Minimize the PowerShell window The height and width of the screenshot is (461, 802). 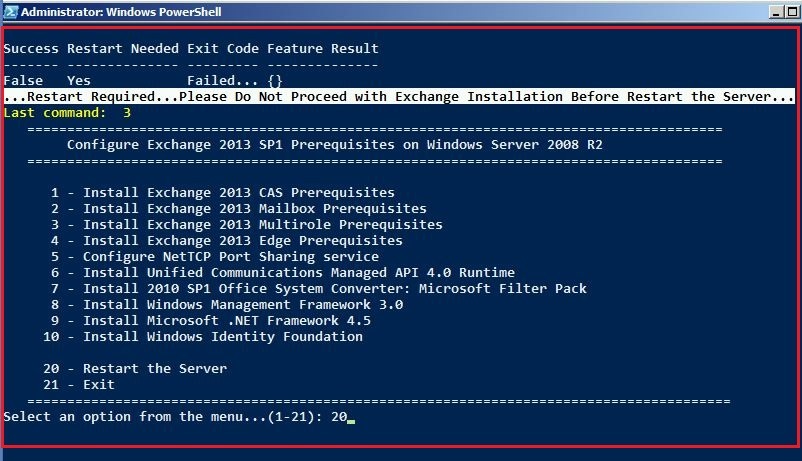coord(776,11)
